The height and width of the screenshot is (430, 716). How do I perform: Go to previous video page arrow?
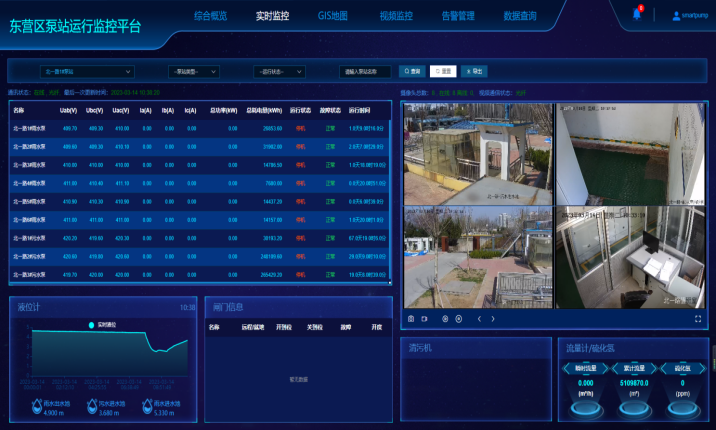479,319
